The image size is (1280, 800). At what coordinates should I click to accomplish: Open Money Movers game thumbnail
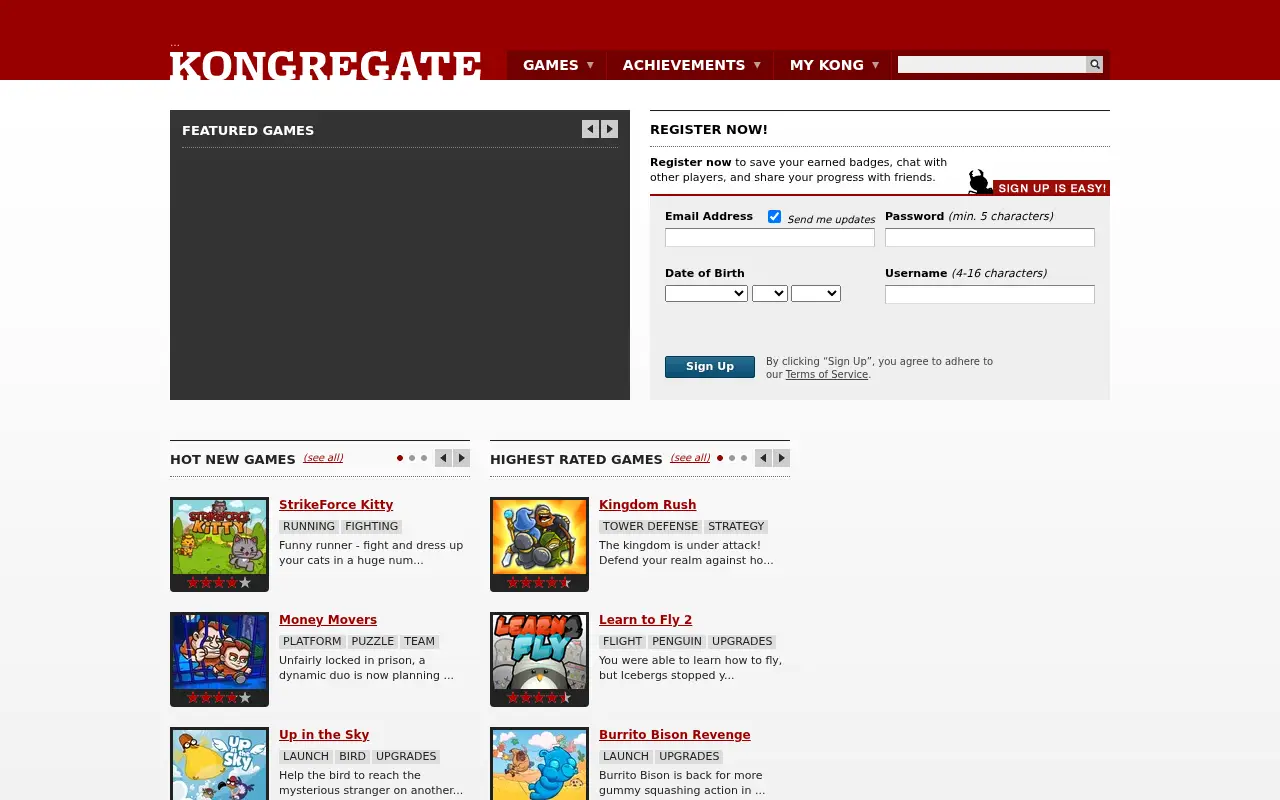tap(220, 652)
